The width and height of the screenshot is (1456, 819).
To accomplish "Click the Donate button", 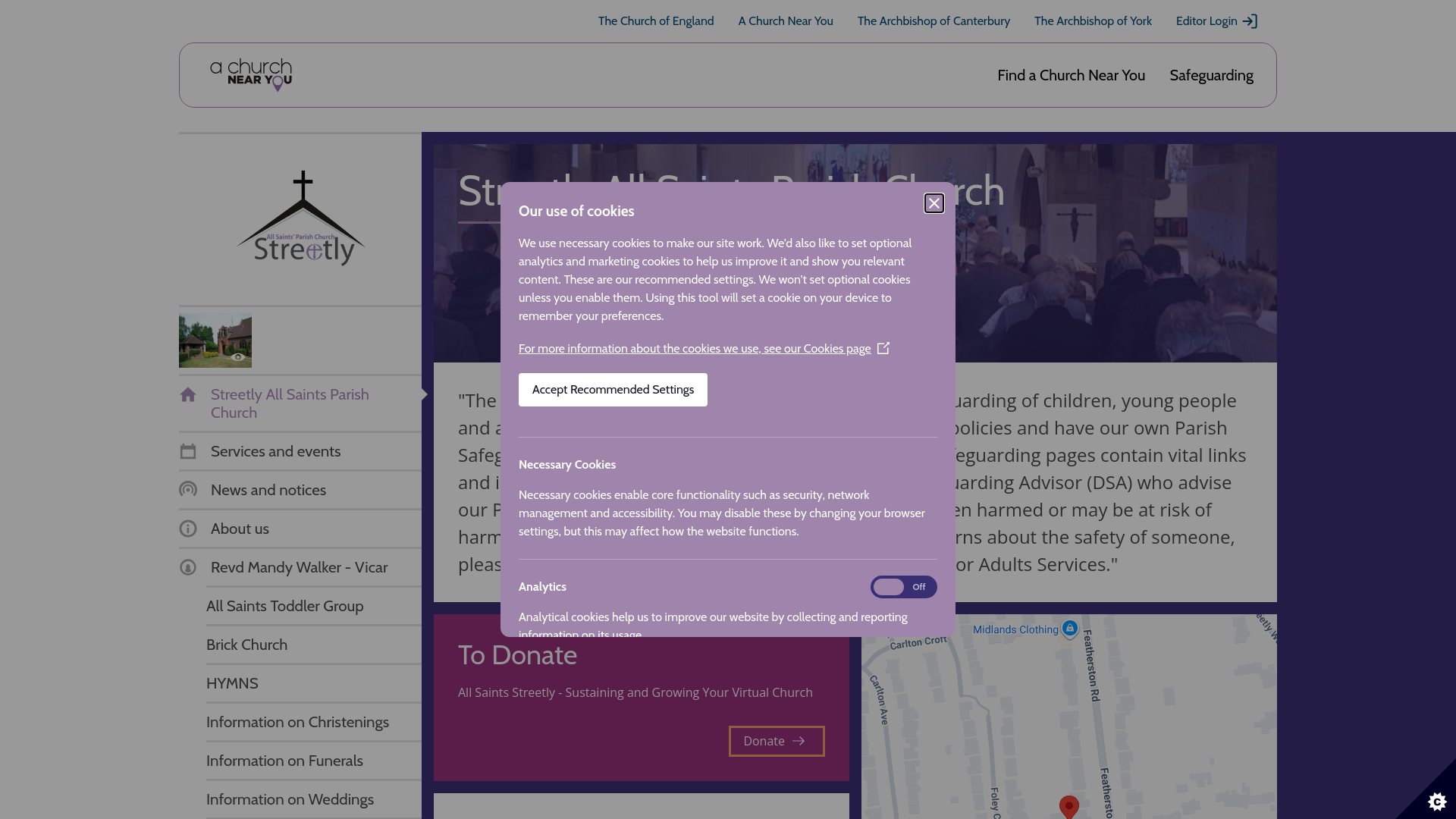I will click(777, 741).
